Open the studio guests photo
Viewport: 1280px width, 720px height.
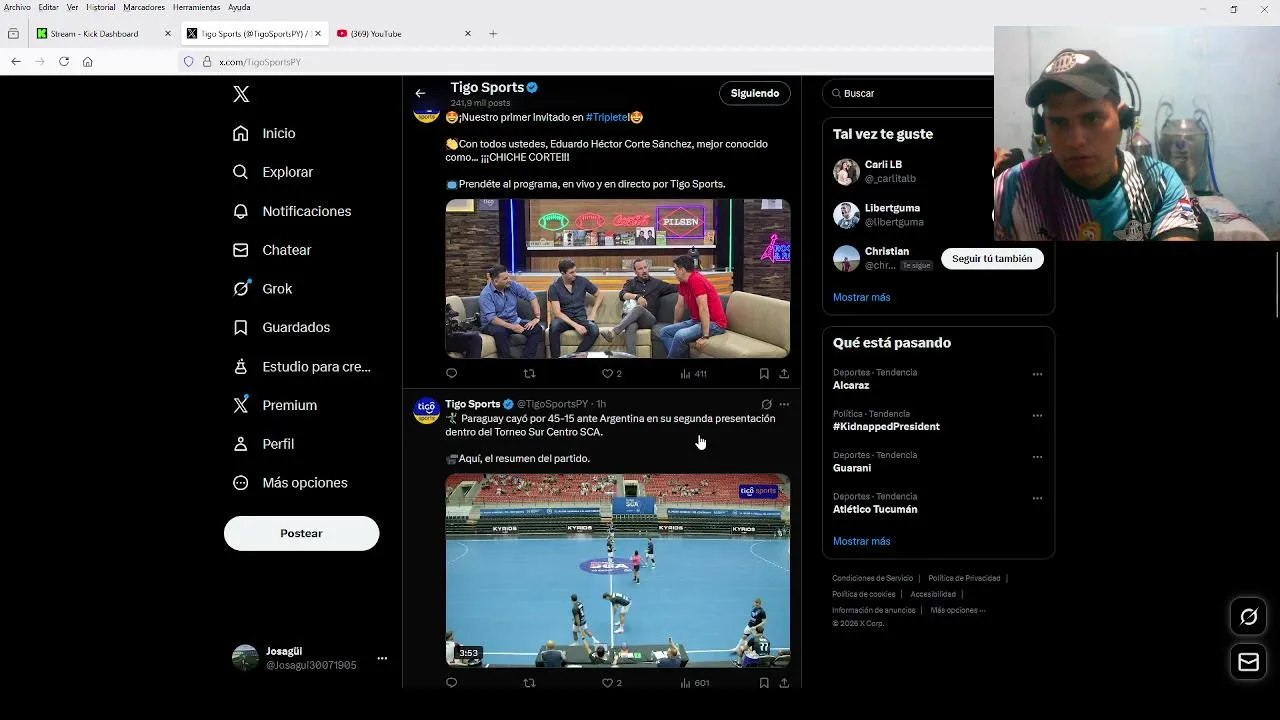[617, 278]
